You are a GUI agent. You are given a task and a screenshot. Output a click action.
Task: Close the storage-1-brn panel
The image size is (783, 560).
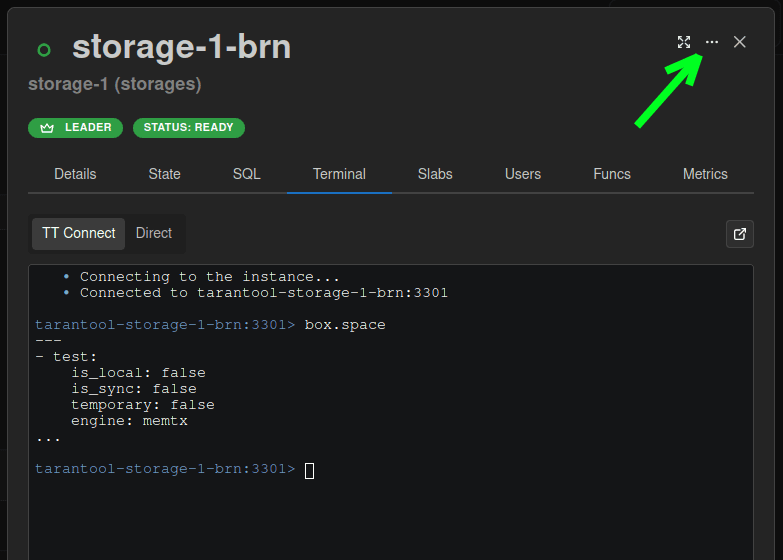pyautogui.click(x=740, y=42)
